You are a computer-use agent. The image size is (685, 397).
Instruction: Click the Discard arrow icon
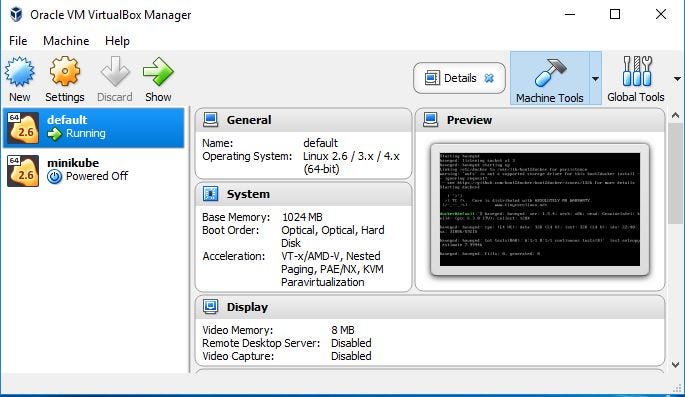pyautogui.click(x=115, y=71)
